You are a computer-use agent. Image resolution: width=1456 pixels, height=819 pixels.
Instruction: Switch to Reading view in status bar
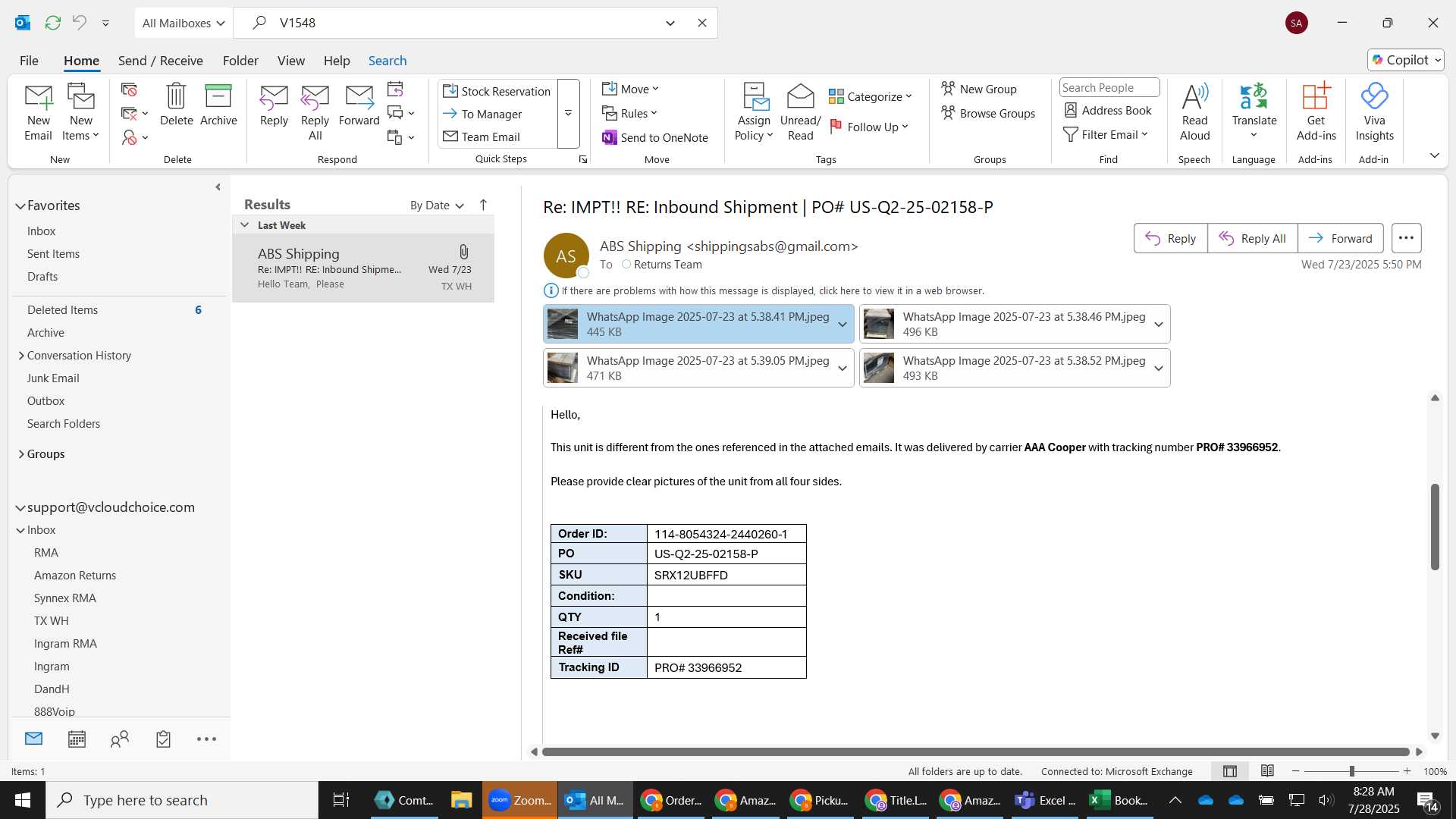(x=1267, y=771)
